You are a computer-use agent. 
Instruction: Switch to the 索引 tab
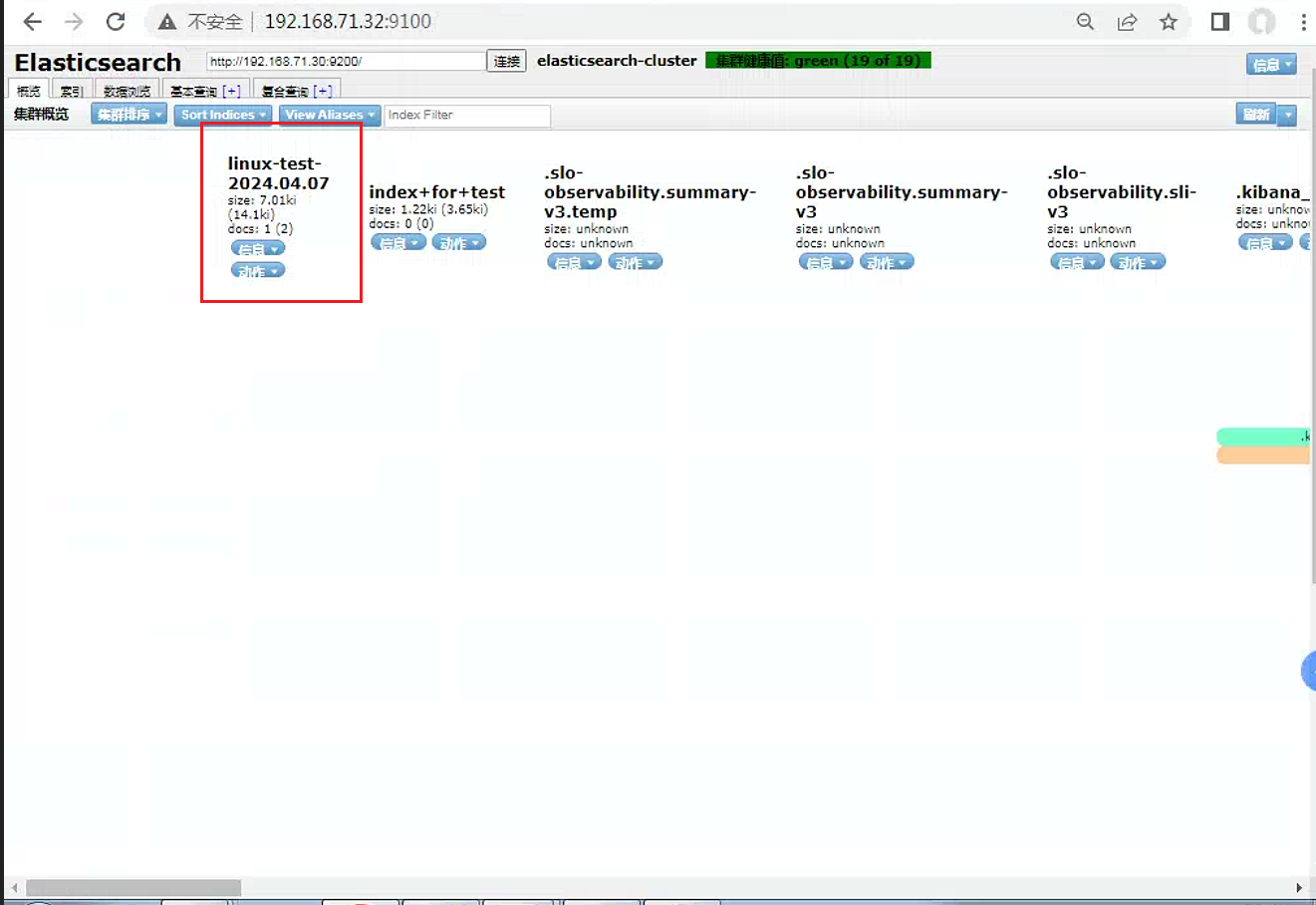coord(71,91)
